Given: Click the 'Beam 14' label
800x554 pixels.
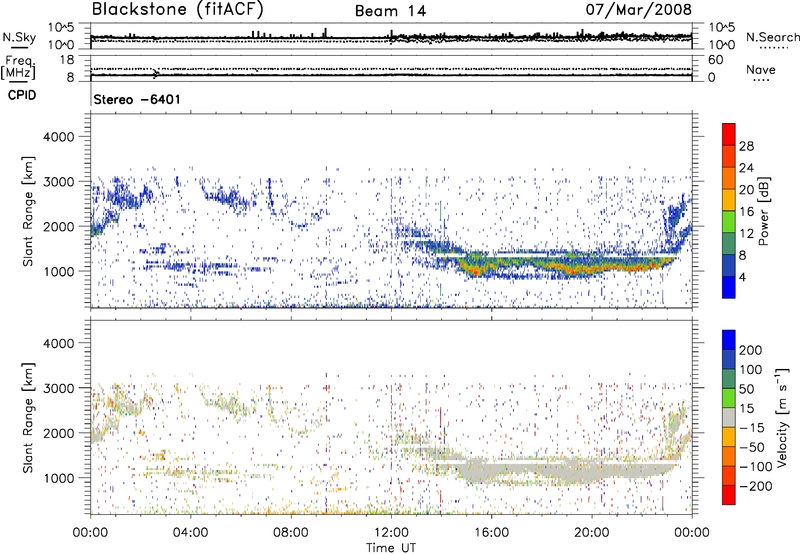Looking at the screenshot, I should pos(390,11).
